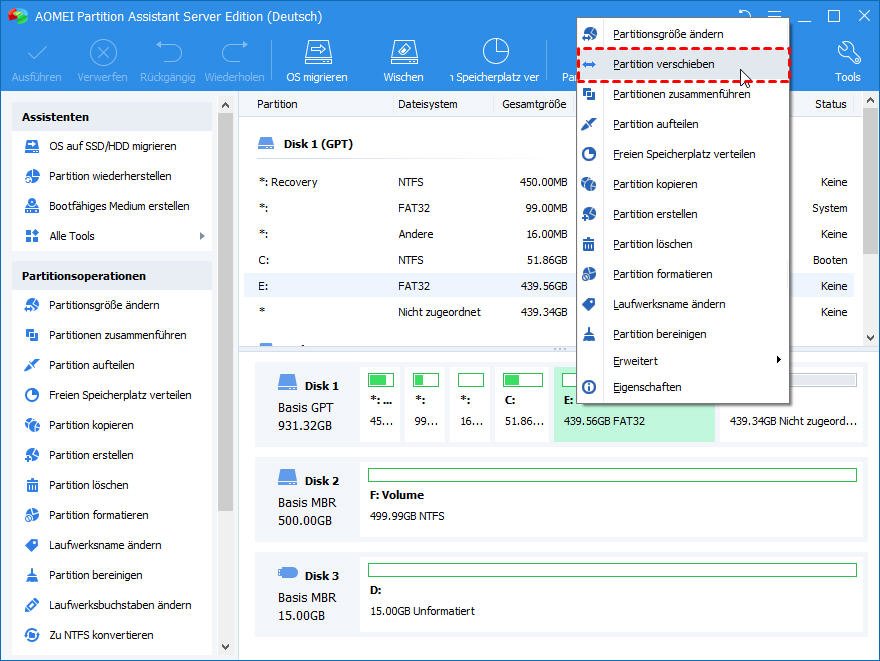Click Bootfähiges Medium erstellen sidebar icon

(x=32, y=206)
